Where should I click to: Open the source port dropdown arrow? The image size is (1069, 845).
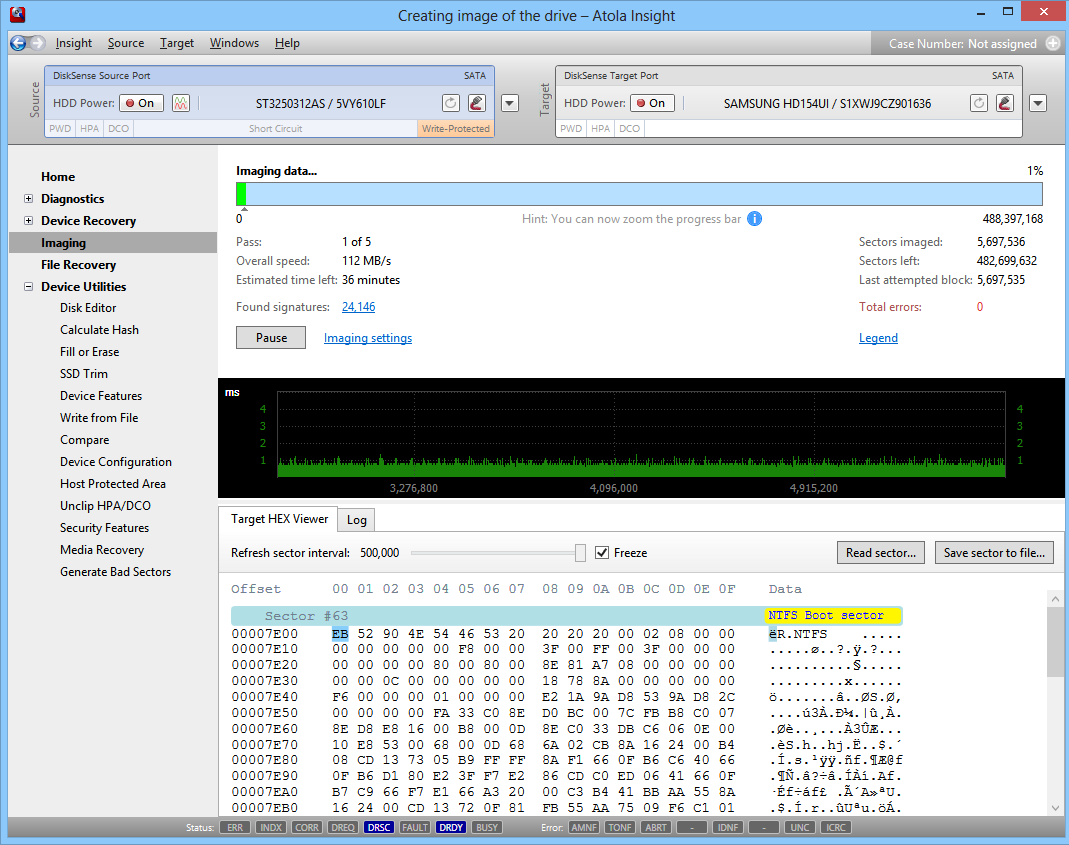510,103
